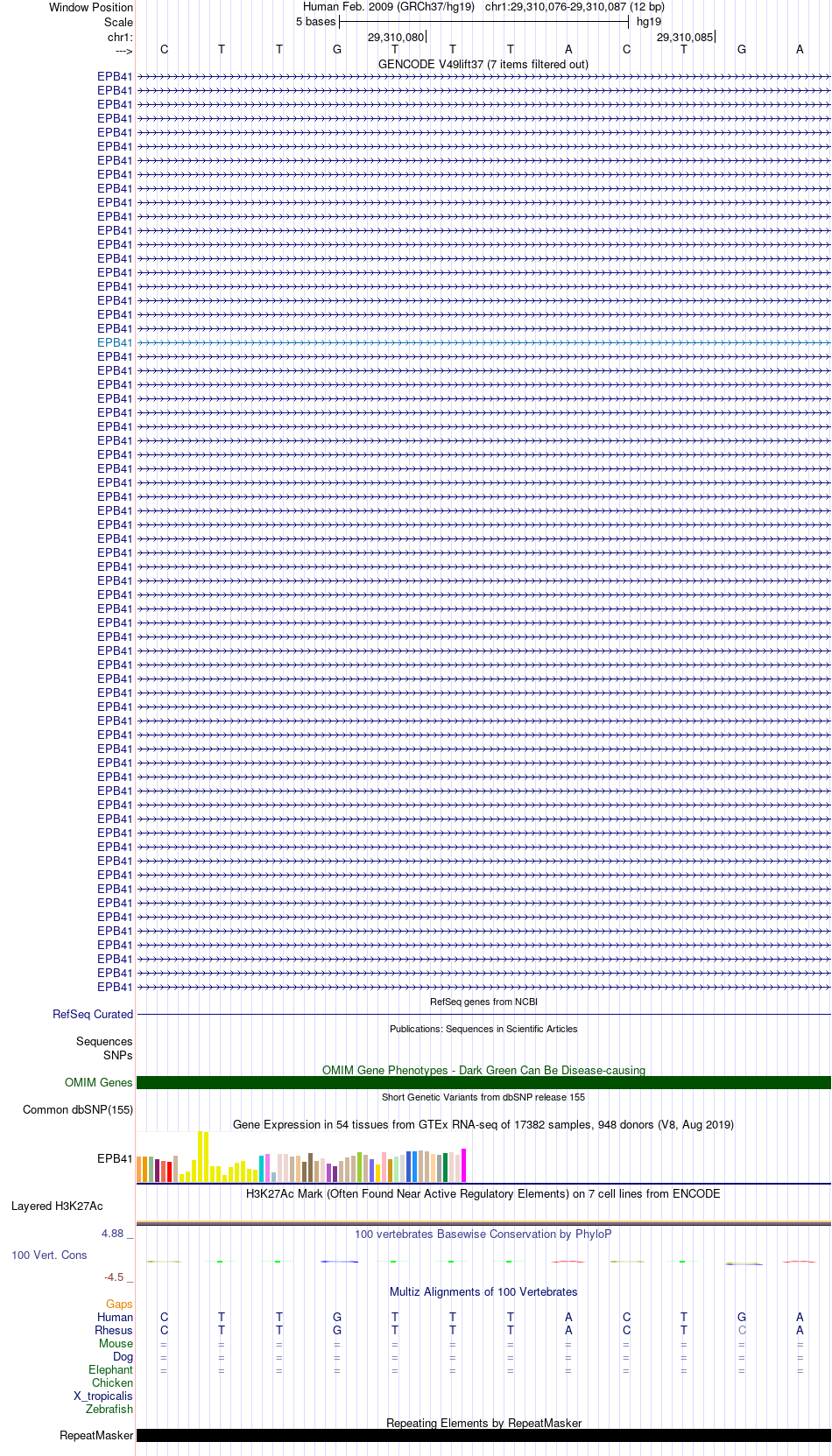Screen dimensions: 832x1456
Task: Click the hg19 label beside scale bar
Action: point(649,21)
